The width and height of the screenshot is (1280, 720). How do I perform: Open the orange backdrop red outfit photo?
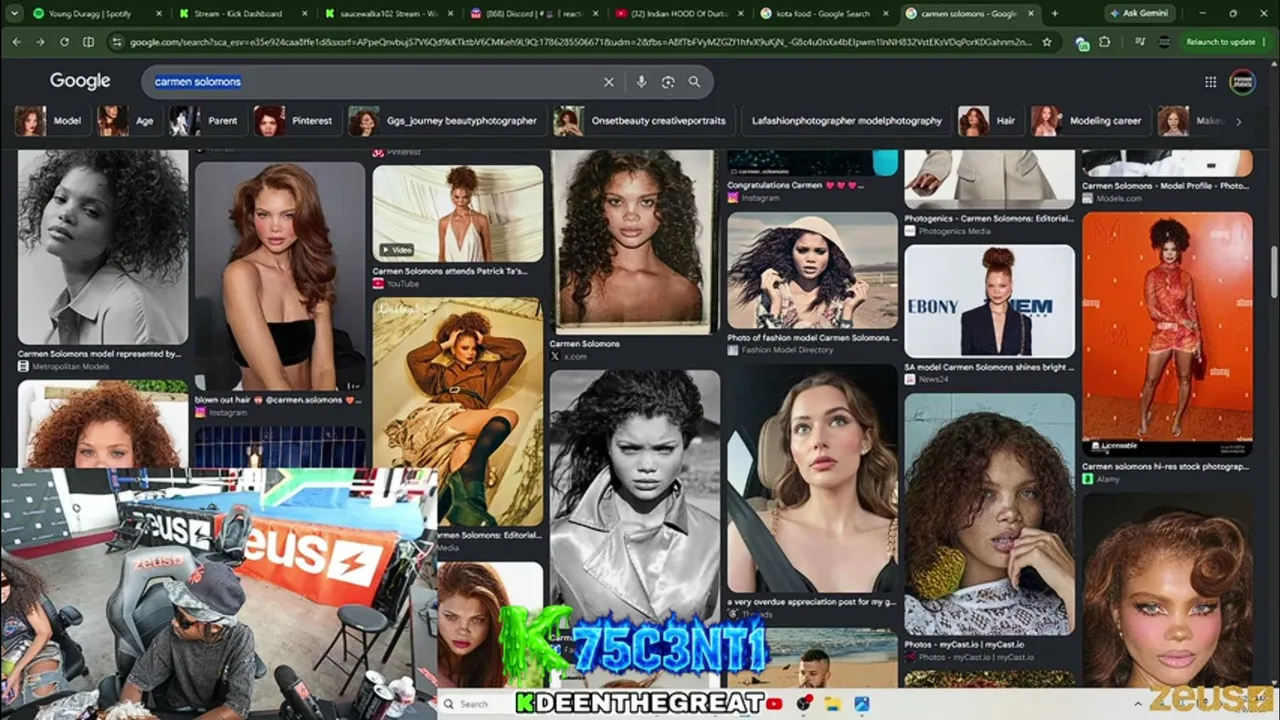[x=1167, y=334]
